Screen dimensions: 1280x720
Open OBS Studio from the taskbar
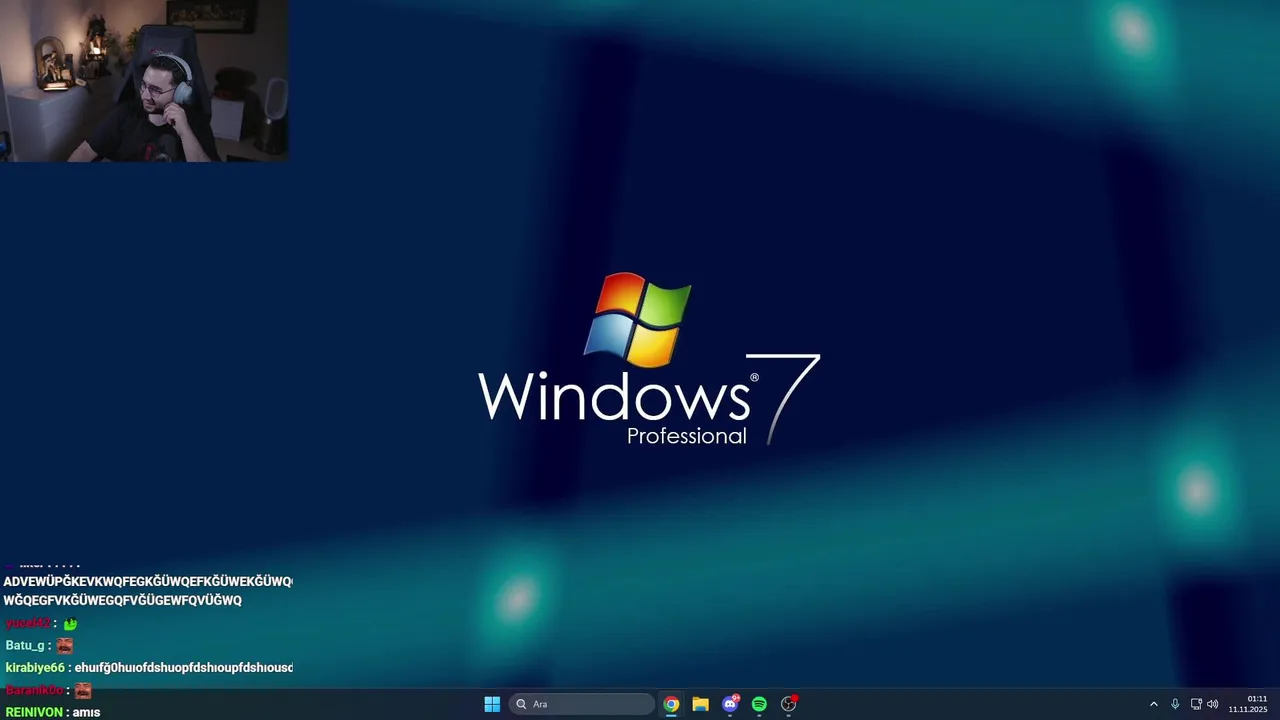pyautogui.click(x=788, y=704)
